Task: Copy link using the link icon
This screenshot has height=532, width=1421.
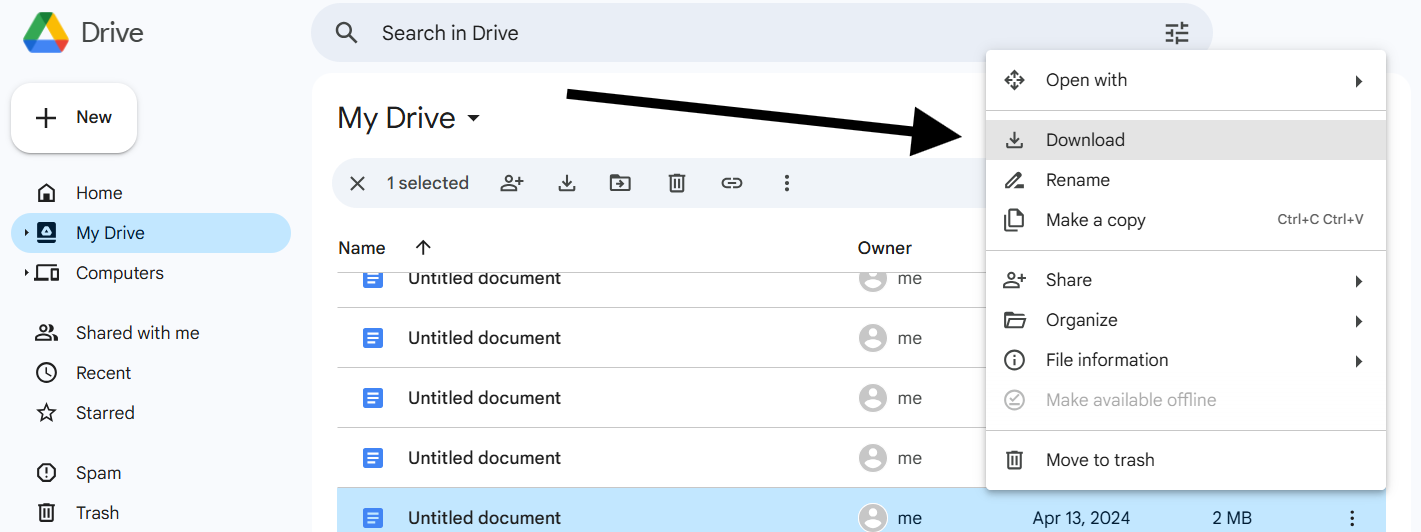Action: (x=732, y=183)
